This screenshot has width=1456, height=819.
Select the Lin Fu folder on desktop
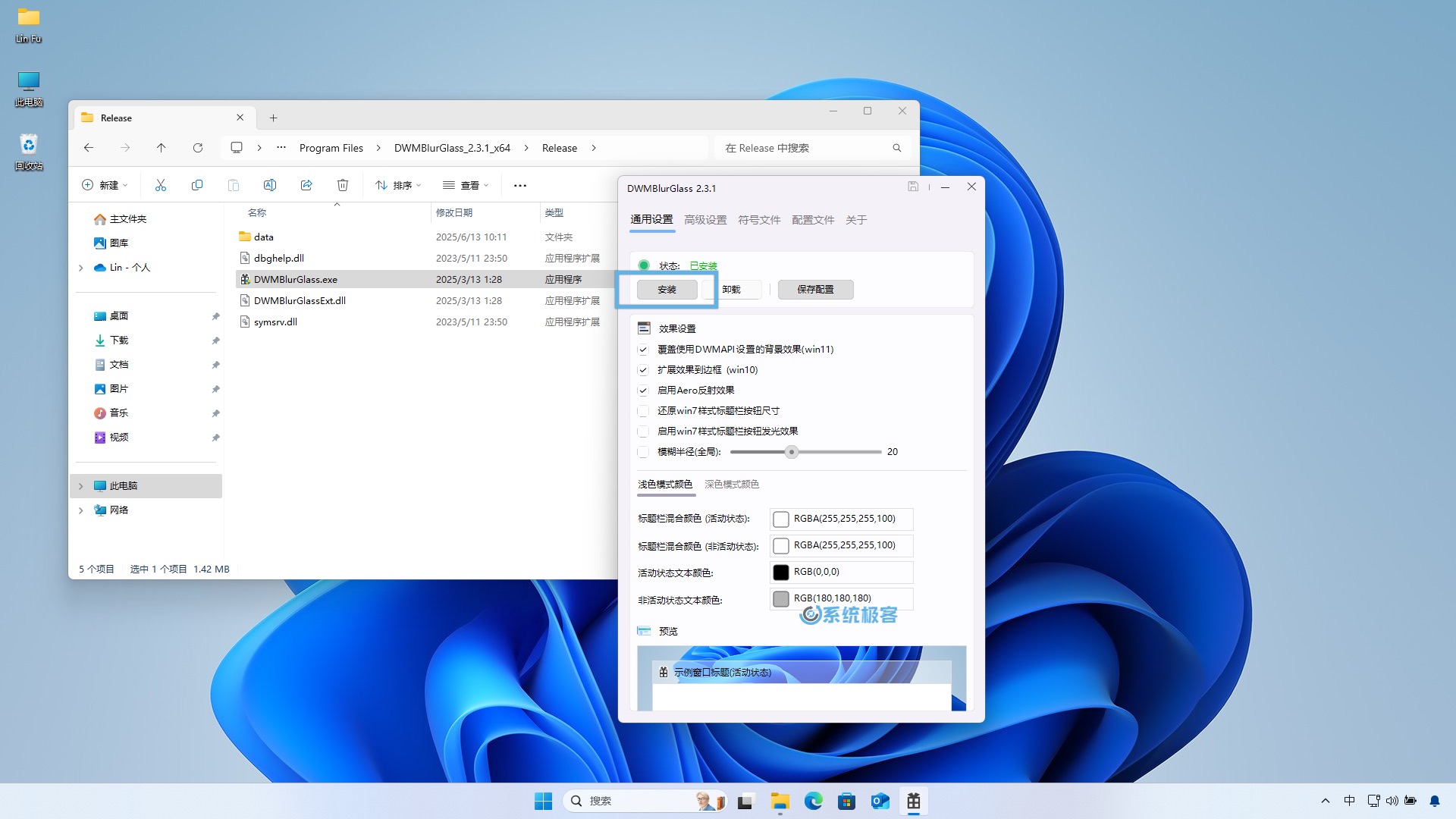pos(29,25)
